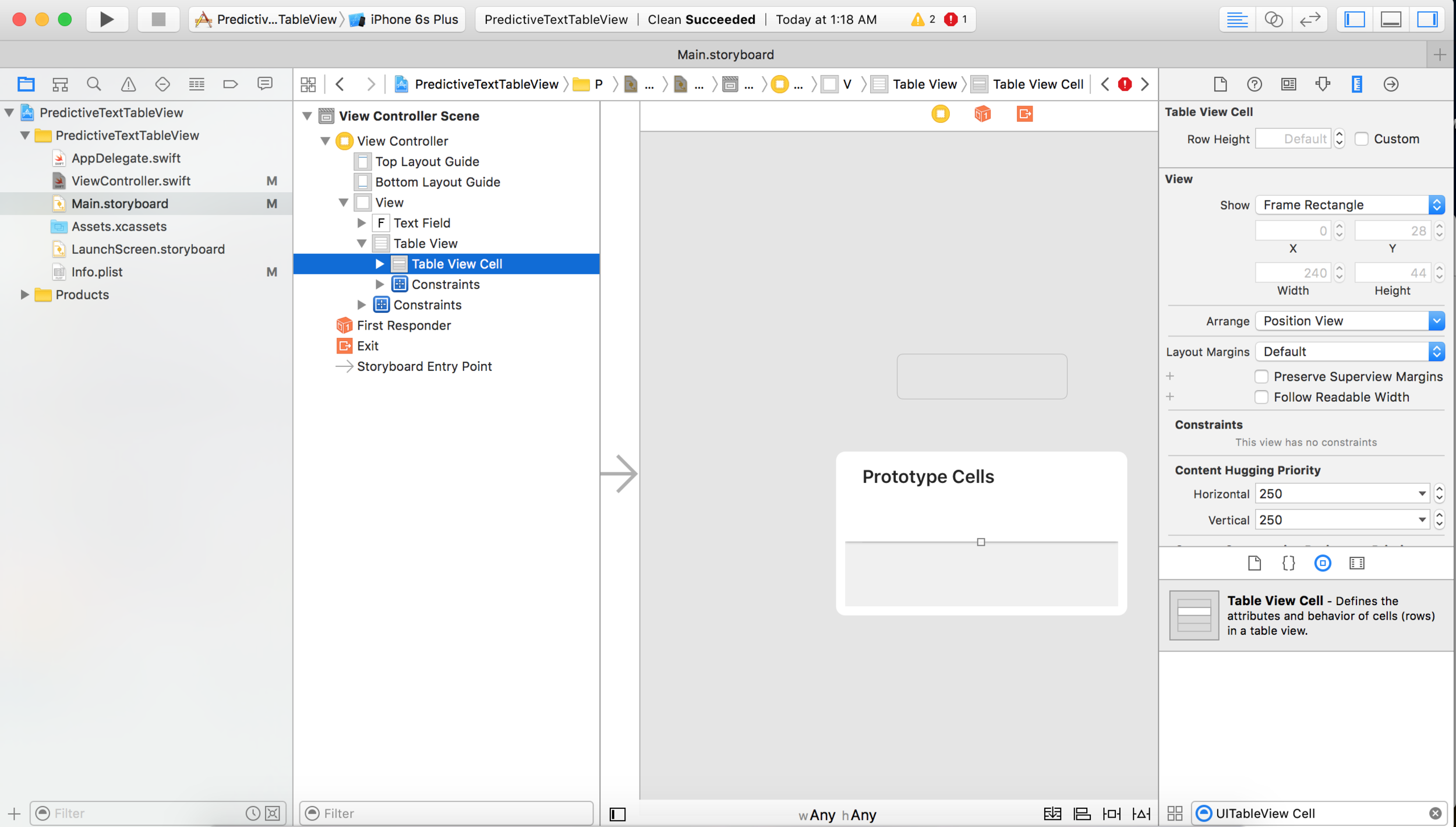Open the Test navigator
Screen dimensions: 1456x827
[x=162, y=84]
